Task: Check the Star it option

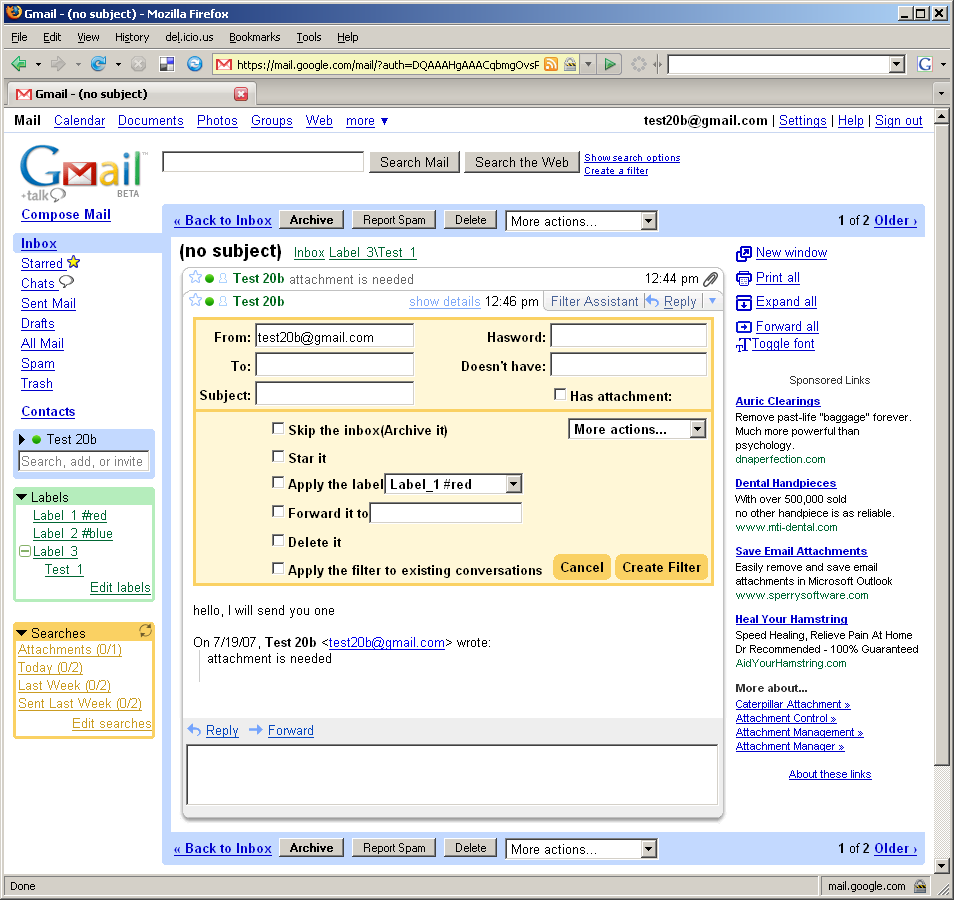Action: (278, 456)
